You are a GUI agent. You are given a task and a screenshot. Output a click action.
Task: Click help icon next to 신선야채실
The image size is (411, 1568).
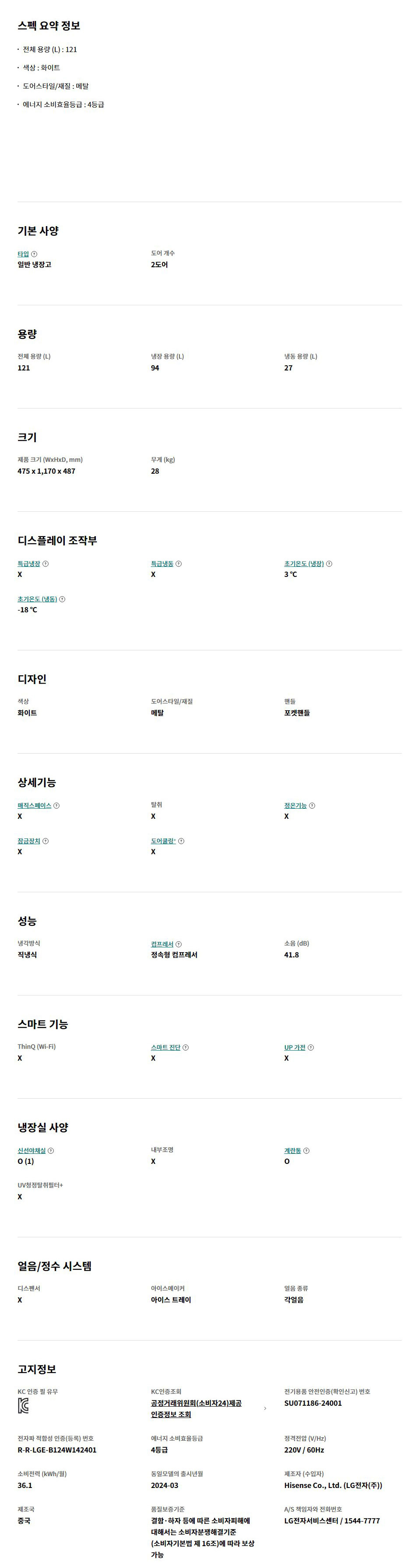click(51, 1150)
